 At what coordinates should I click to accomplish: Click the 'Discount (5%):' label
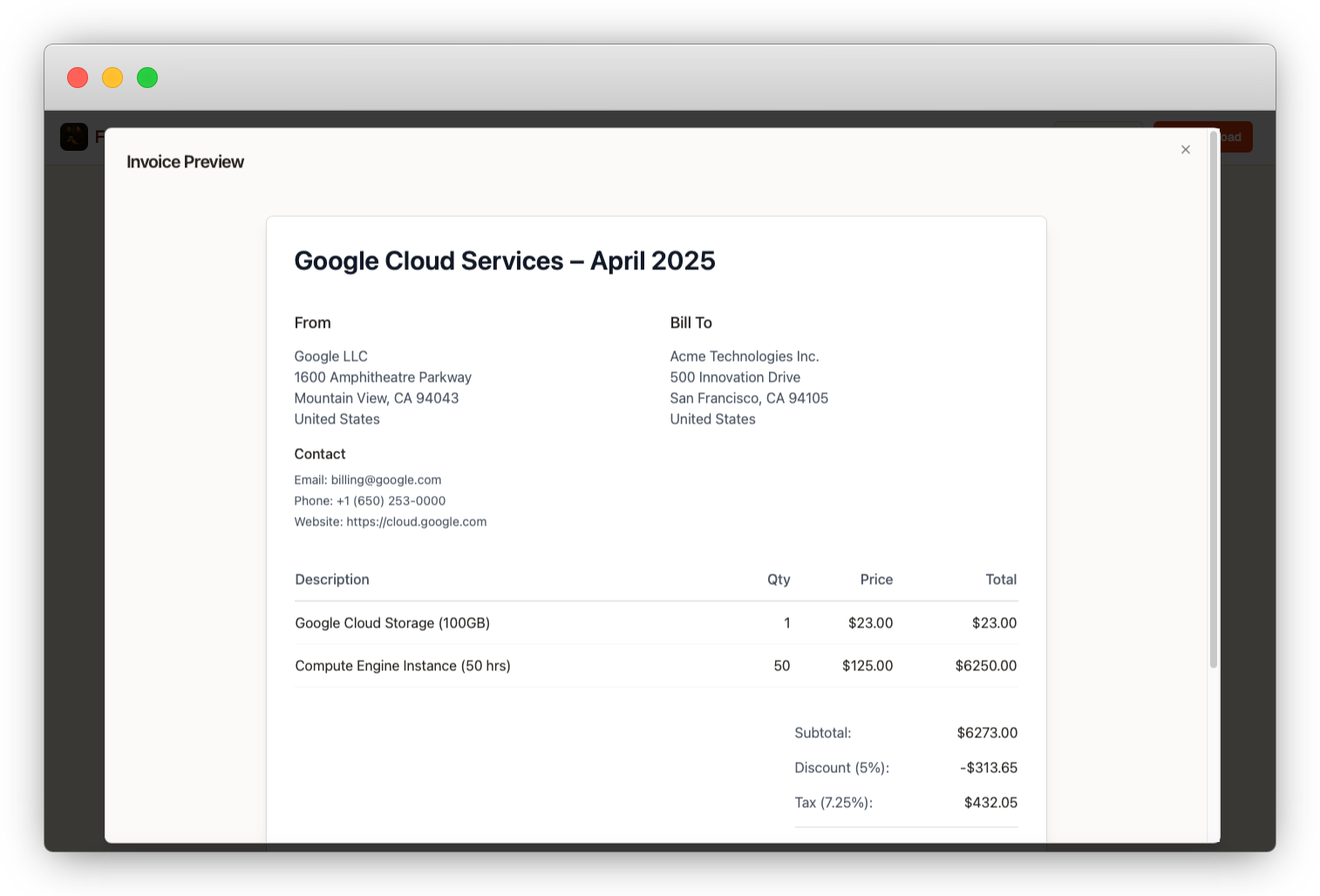pos(842,768)
